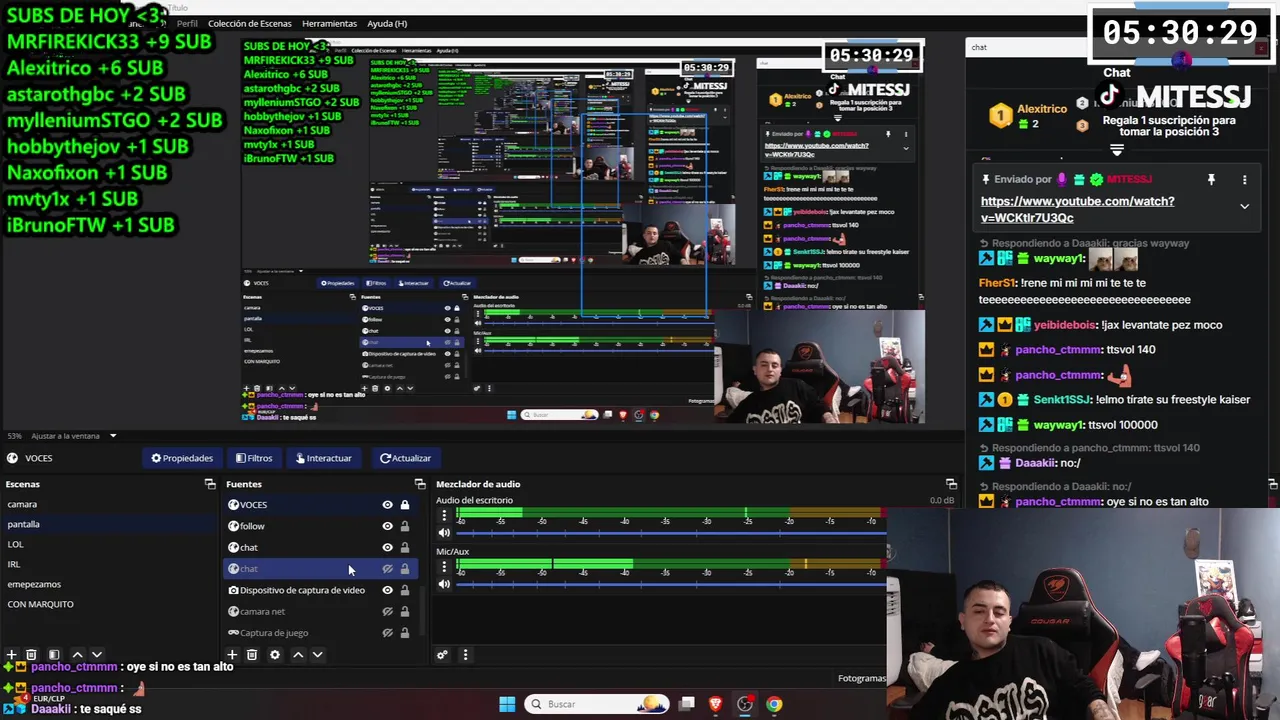Open the Ayuda (H) menu

click(387, 23)
